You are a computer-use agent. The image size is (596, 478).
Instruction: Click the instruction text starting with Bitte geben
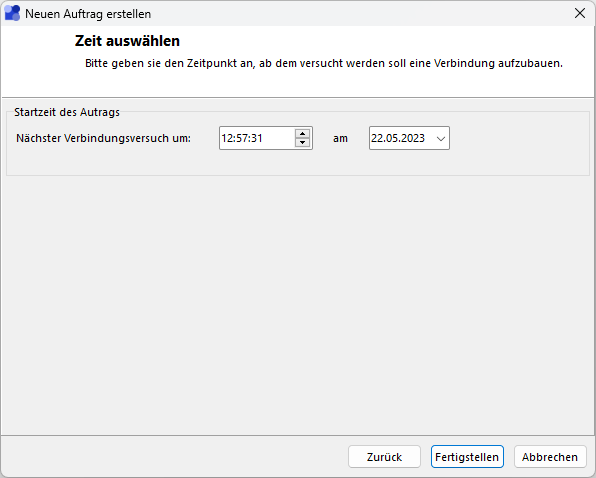323,63
